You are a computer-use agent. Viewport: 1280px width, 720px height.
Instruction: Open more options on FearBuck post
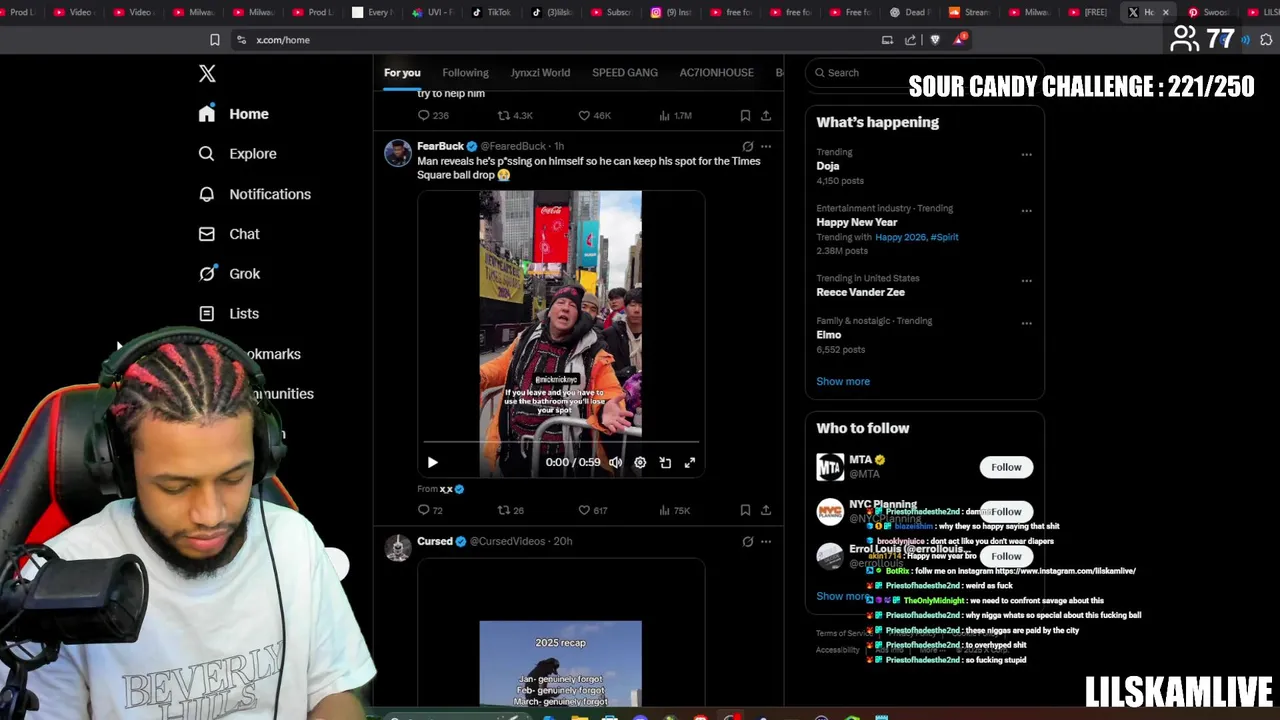(766, 146)
